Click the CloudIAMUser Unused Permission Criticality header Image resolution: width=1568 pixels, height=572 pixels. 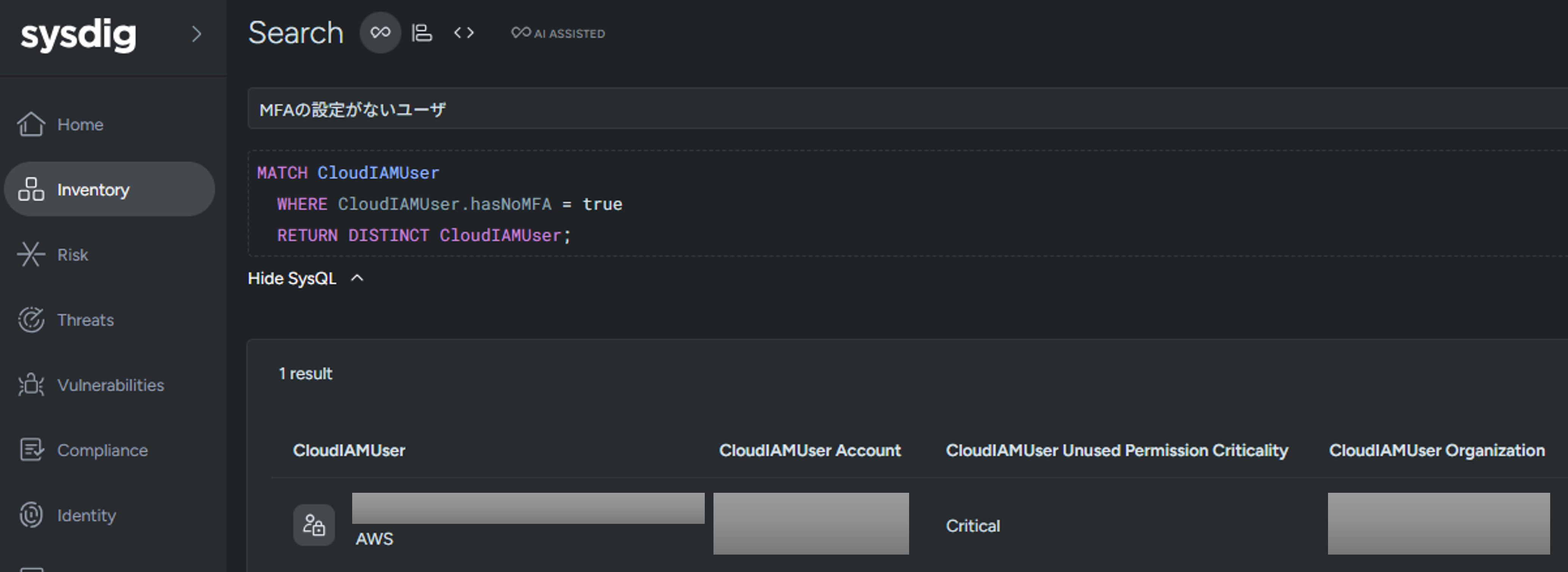[1116, 450]
